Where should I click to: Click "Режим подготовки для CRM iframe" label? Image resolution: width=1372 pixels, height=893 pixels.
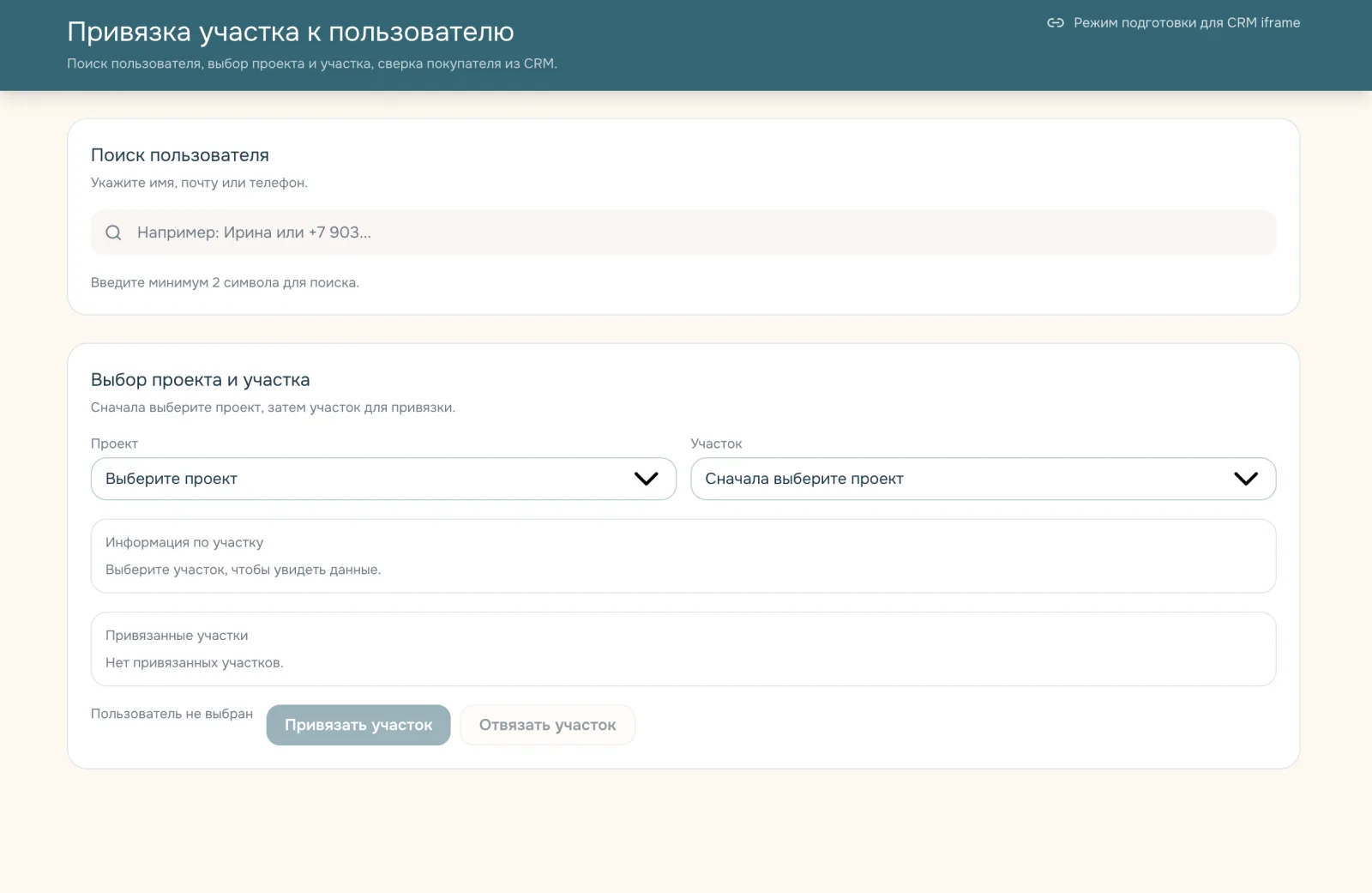point(1187,23)
